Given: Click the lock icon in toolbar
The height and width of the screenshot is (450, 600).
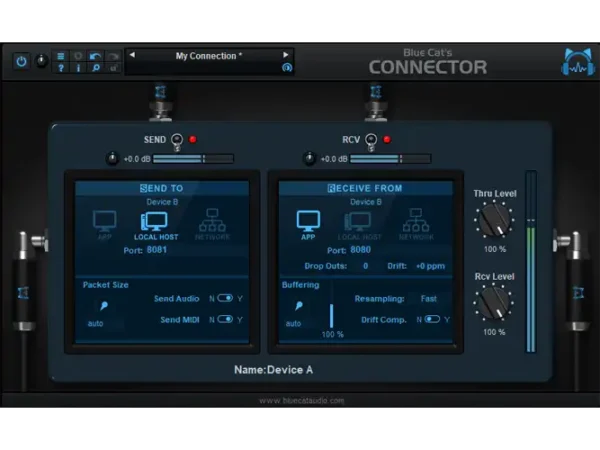Looking at the screenshot, I should coord(113,68).
